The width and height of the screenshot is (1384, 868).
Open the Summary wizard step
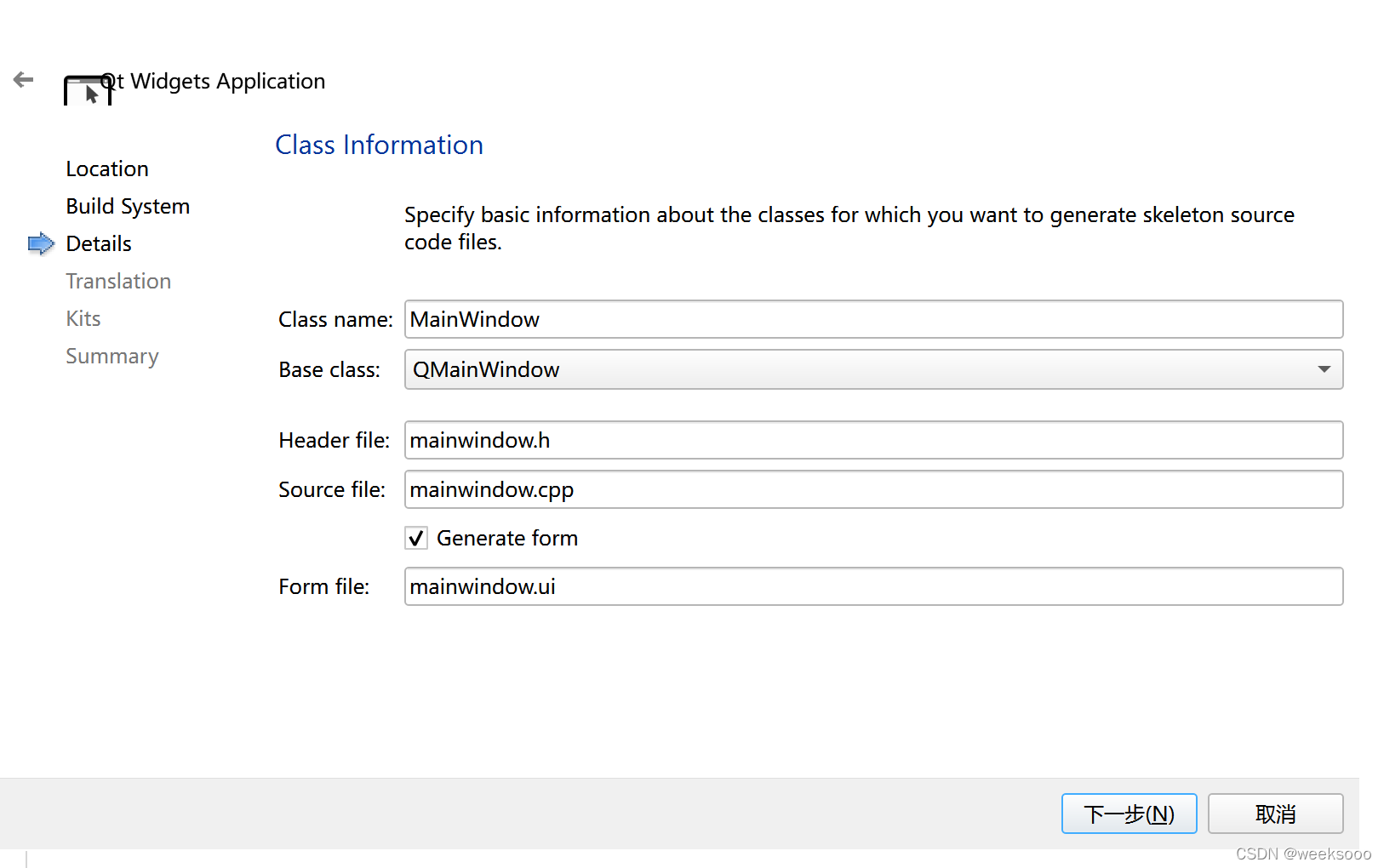click(x=112, y=357)
